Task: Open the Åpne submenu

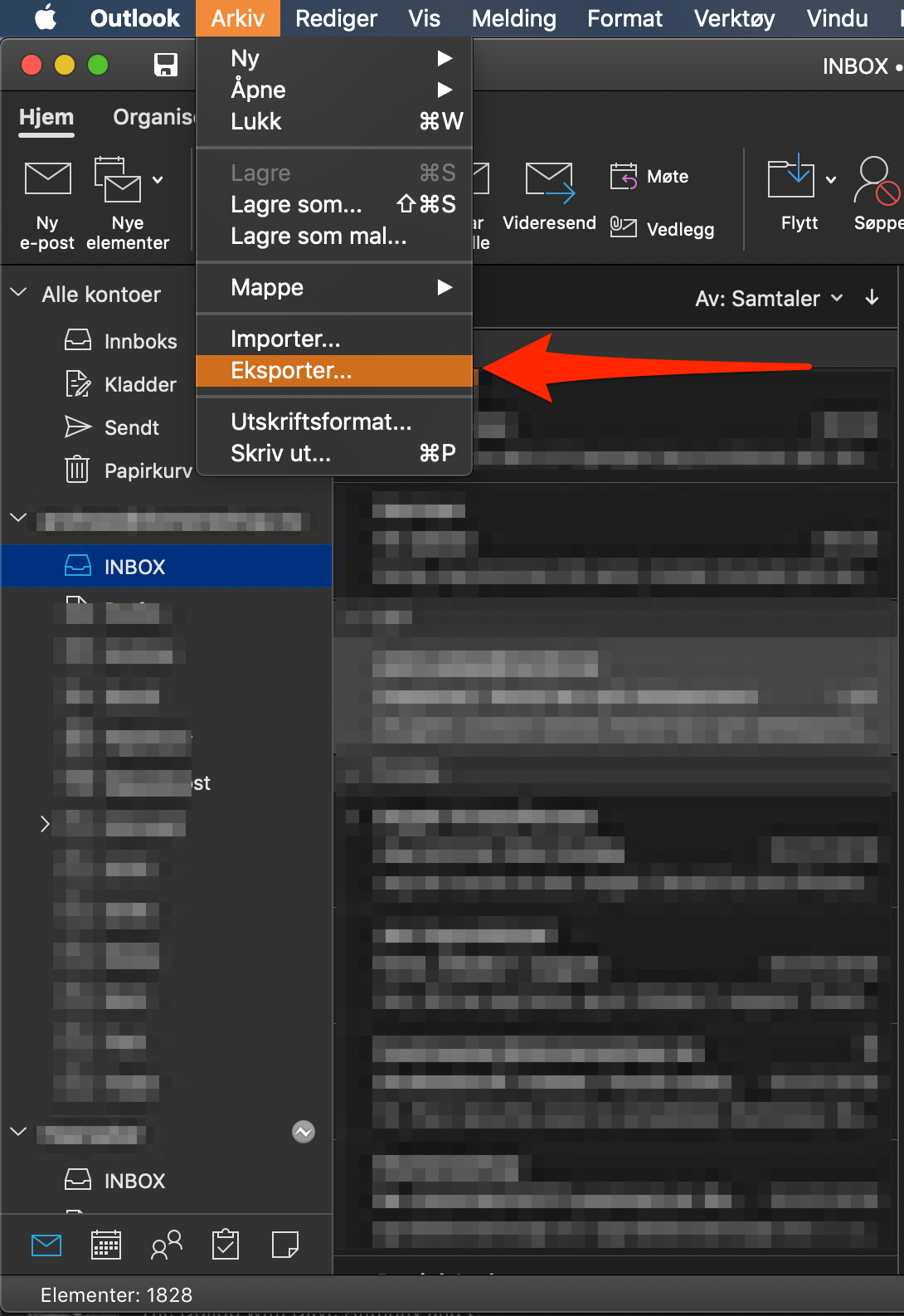Action: tap(333, 90)
